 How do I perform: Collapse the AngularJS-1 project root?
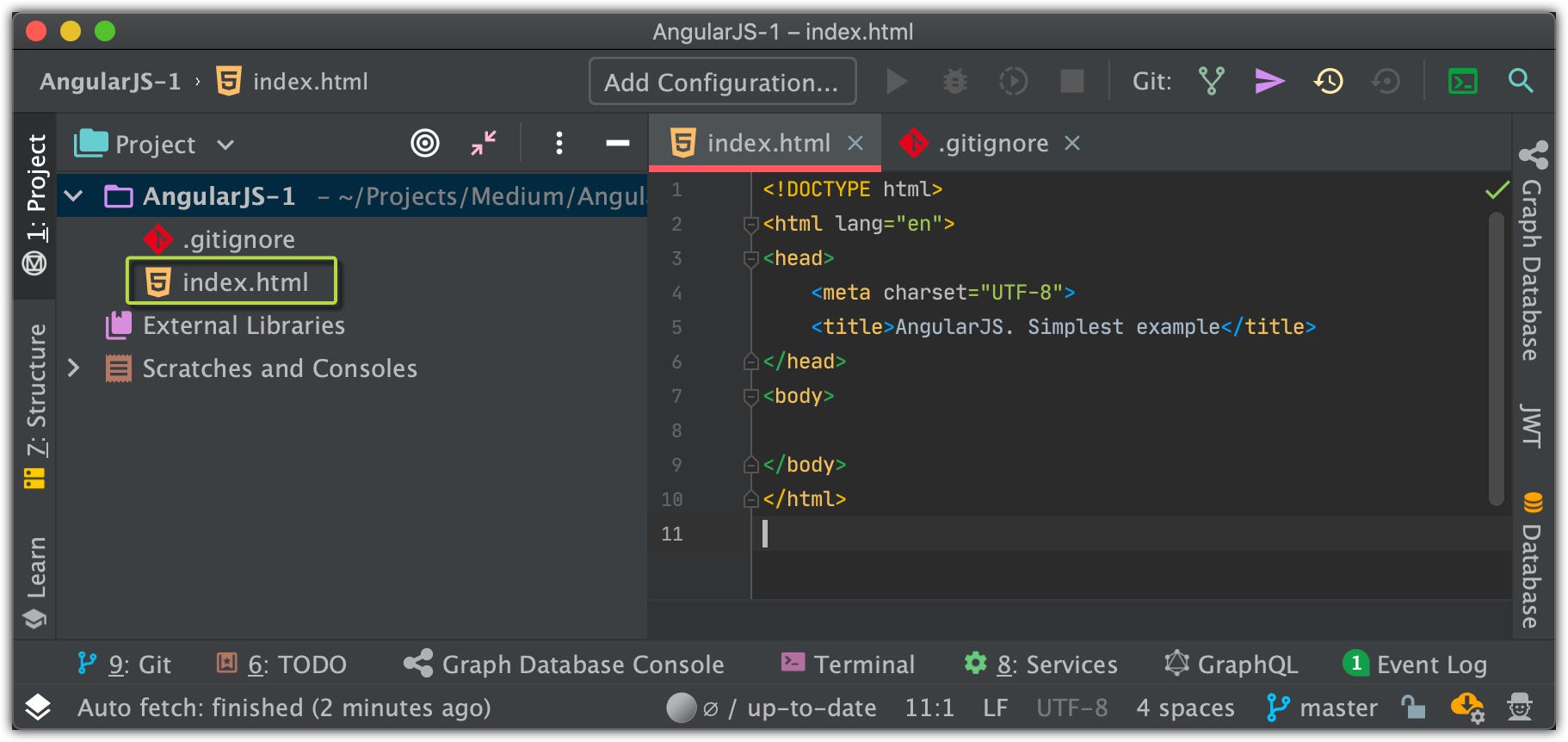tap(74, 196)
